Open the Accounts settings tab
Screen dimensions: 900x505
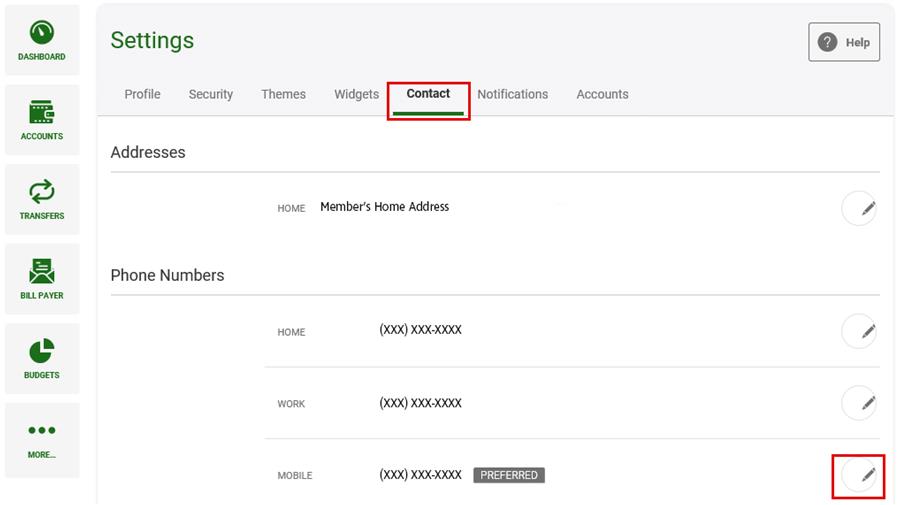tap(602, 94)
